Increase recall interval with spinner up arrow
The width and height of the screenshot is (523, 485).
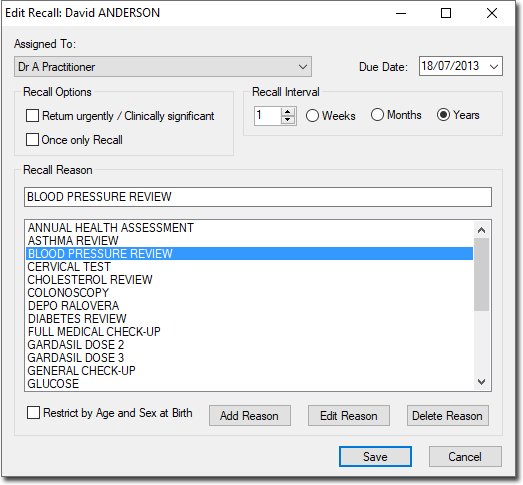pyautogui.click(x=288, y=112)
